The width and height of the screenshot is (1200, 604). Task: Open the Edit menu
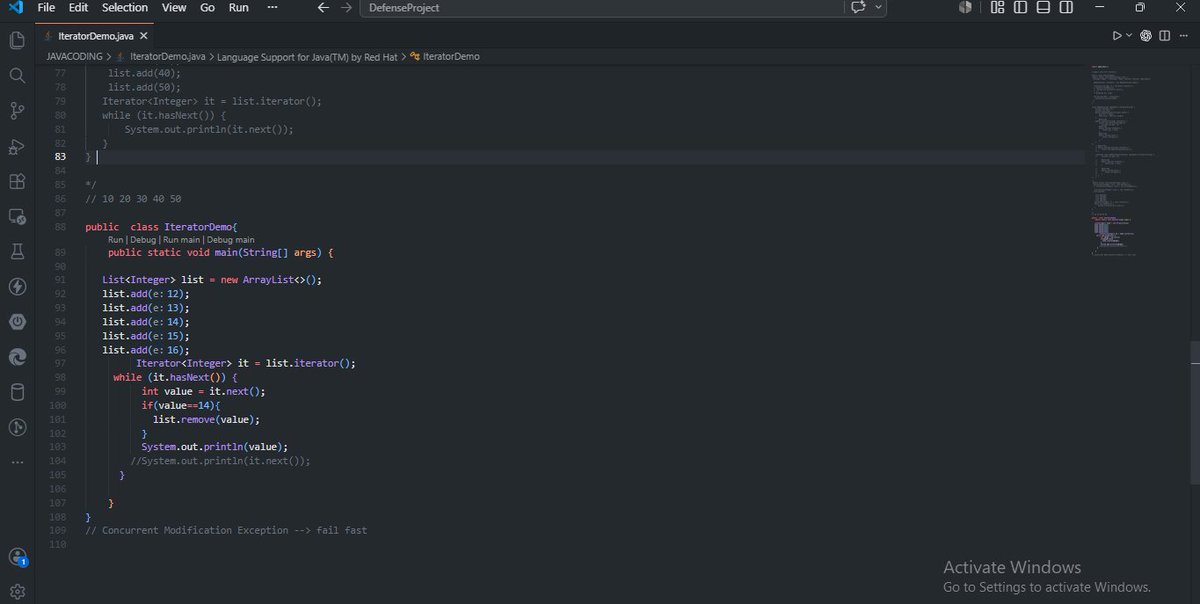click(x=79, y=7)
